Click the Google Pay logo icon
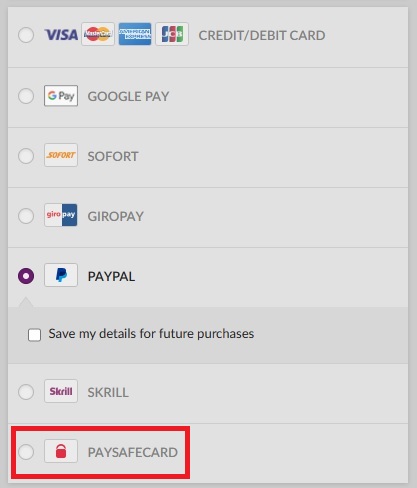The height and width of the screenshot is (488, 417). coord(61,96)
